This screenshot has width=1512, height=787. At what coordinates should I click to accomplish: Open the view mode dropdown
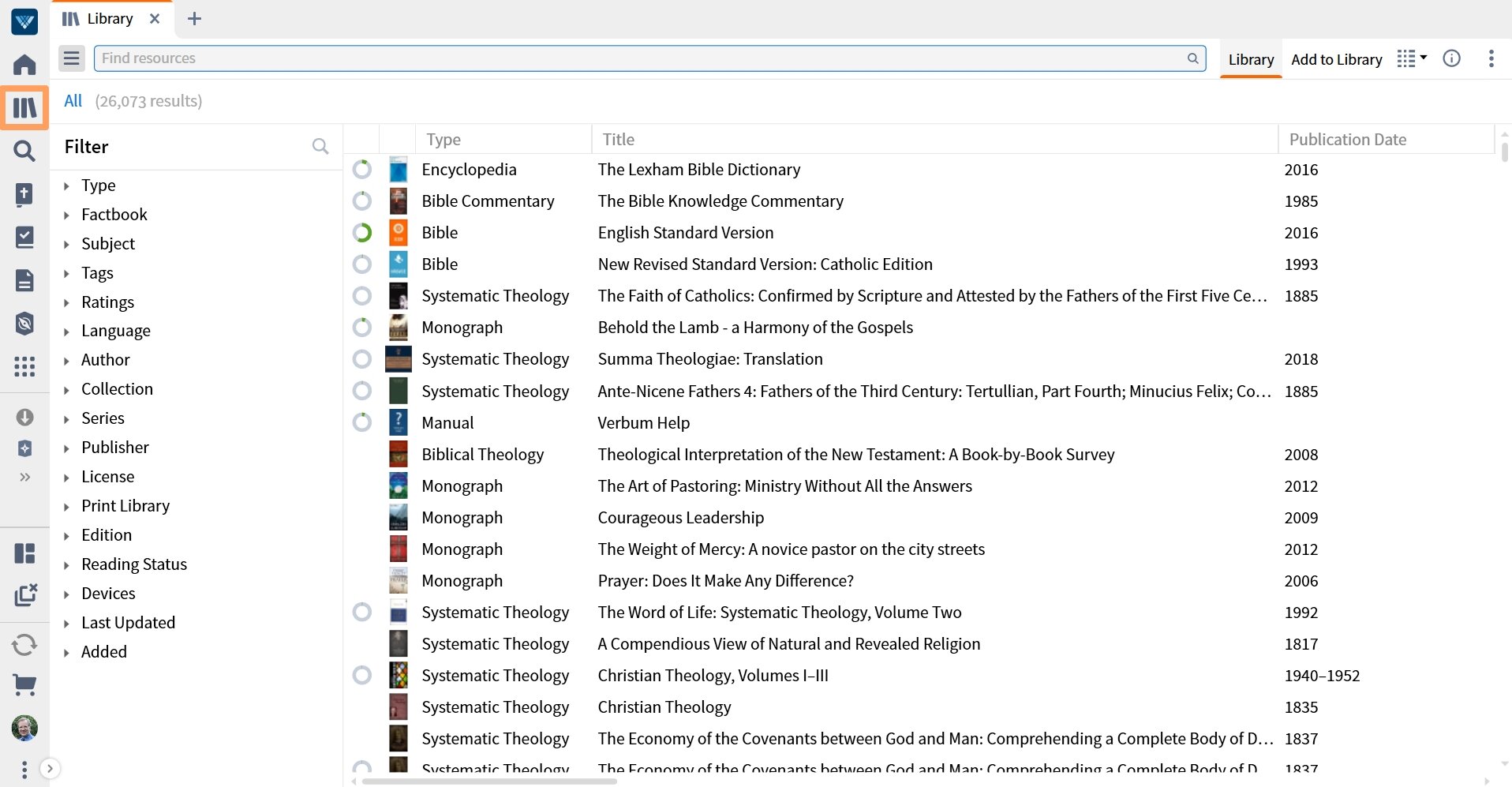tap(1411, 58)
